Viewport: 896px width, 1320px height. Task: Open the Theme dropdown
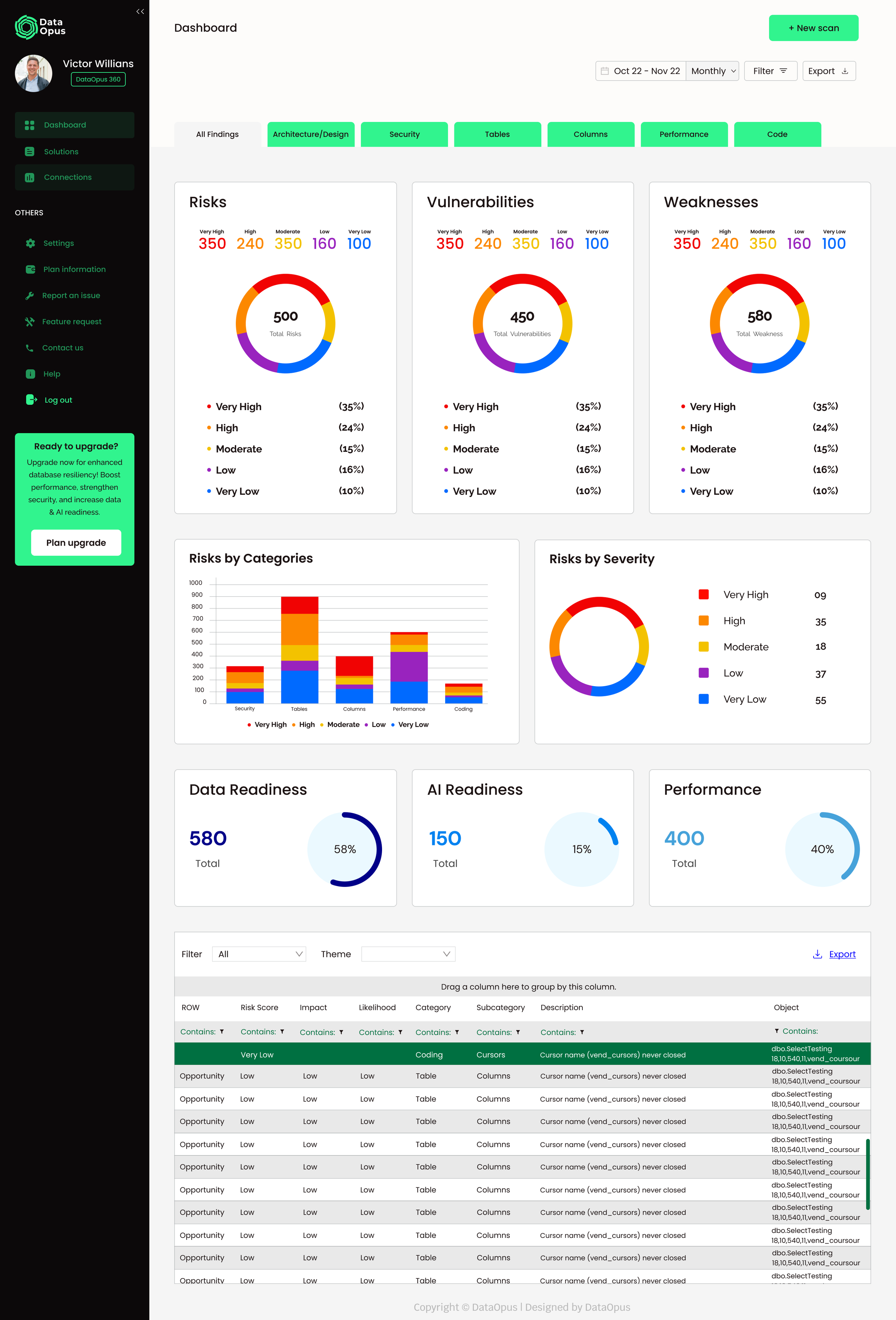click(408, 954)
